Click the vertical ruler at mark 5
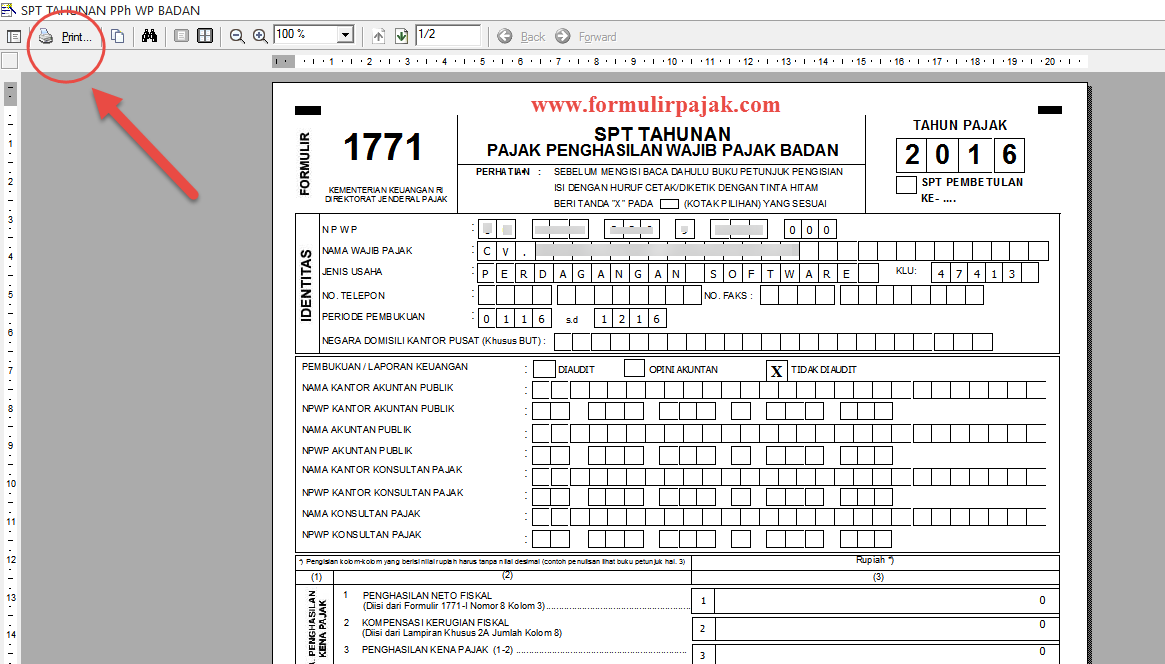 tap(10, 295)
